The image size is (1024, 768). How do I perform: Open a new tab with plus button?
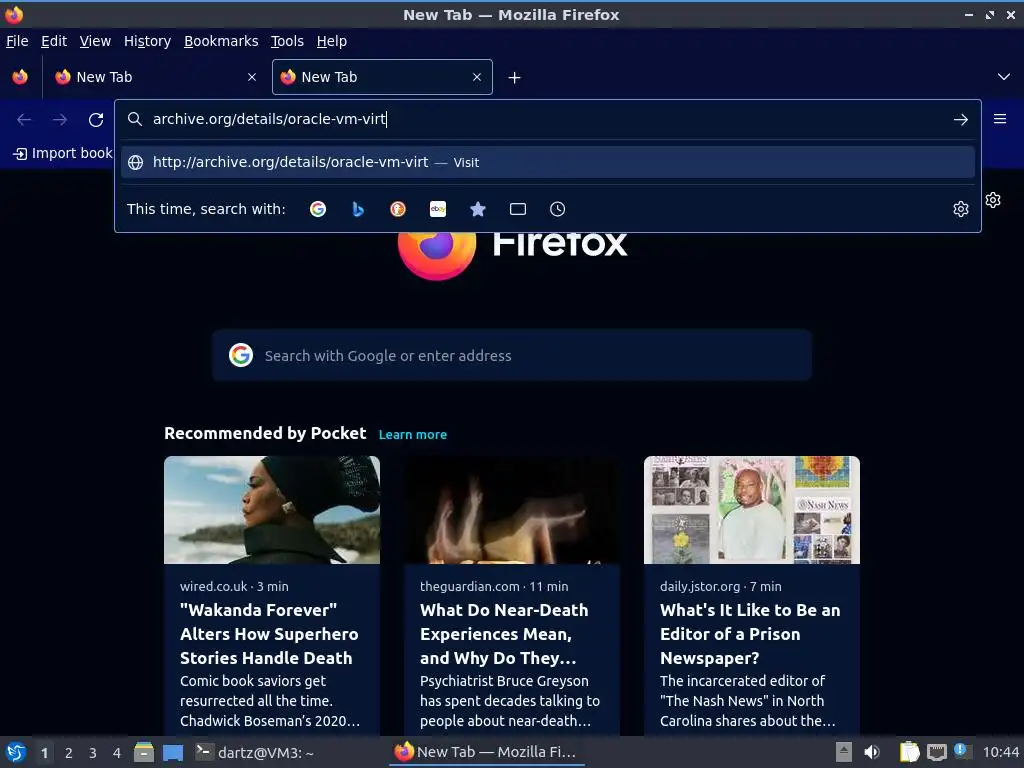pos(515,78)
